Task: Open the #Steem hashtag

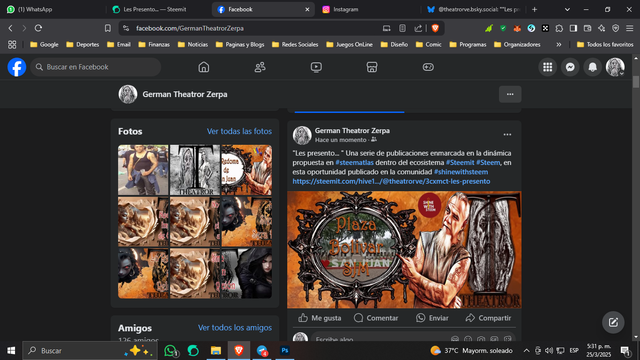Action: pyautogui.click(x=488, y=162)
